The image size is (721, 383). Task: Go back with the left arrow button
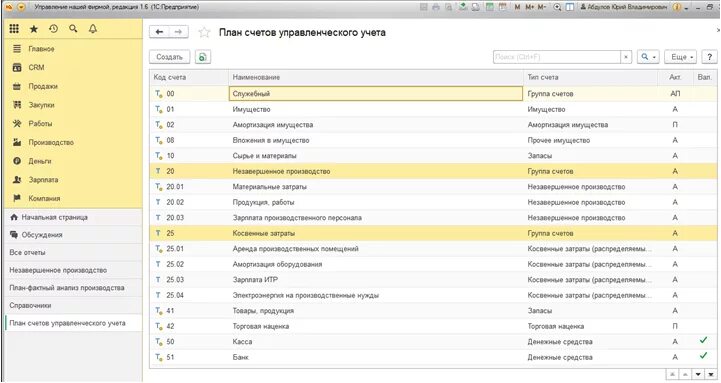[x=159, y=32]
